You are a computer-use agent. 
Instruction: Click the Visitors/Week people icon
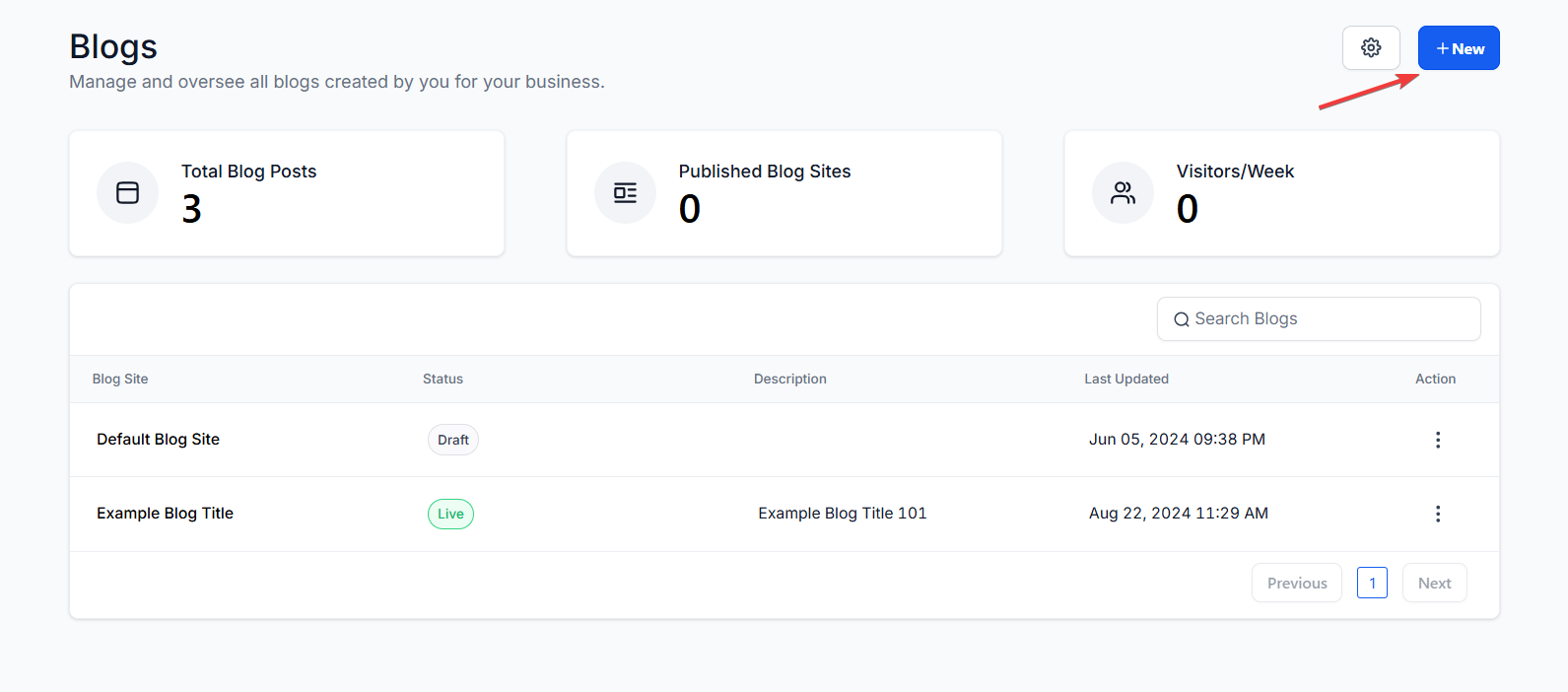(x=1123, y=193)
